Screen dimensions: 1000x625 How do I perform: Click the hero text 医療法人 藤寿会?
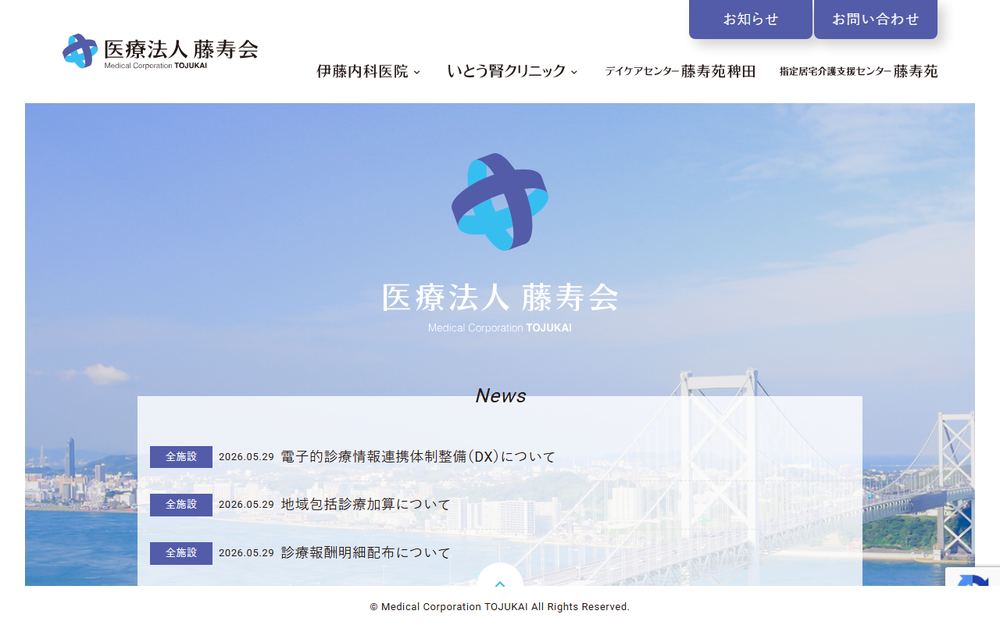[500, 297]
